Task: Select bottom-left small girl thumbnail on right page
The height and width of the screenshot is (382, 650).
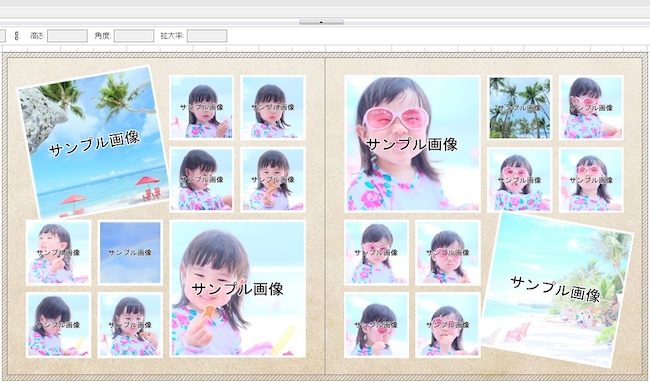Action: click(x=376, y=325)
